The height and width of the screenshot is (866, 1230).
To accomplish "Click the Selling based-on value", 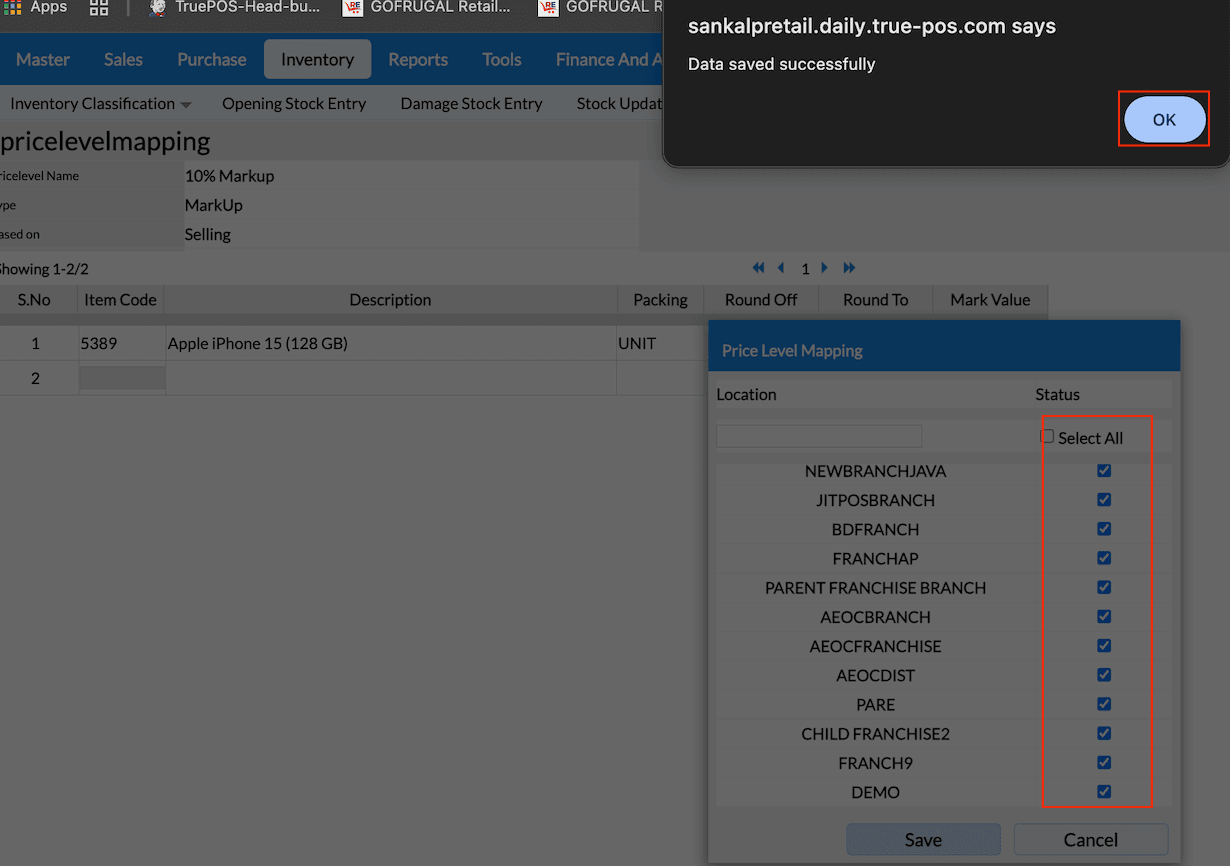I will click(207, 234).
